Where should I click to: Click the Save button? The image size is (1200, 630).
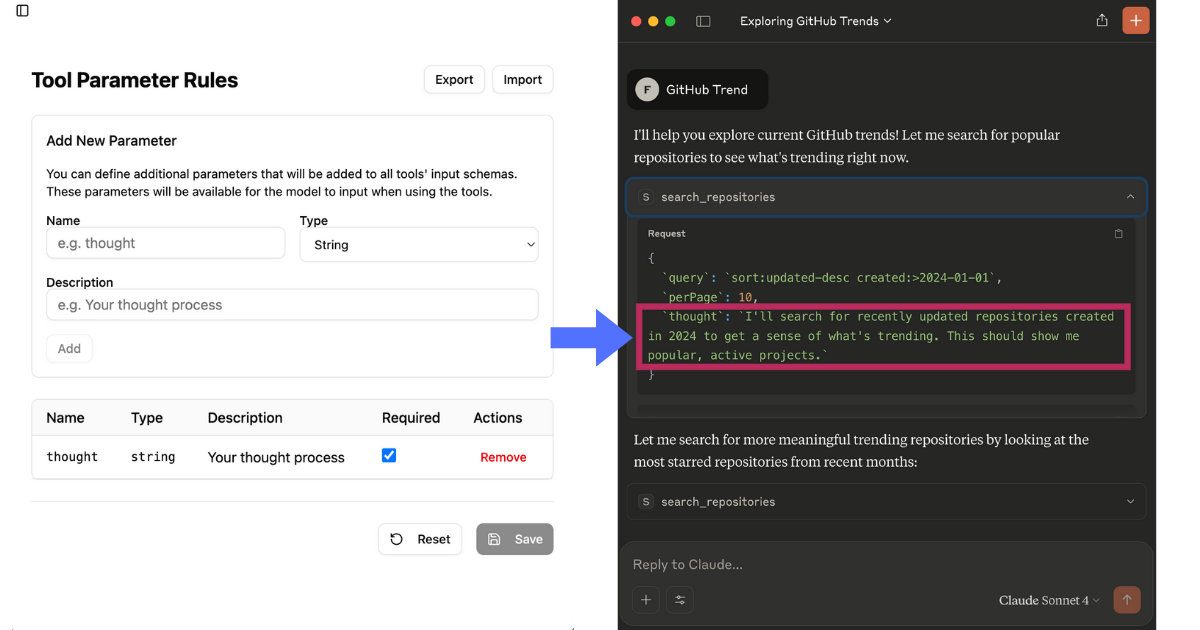coord(515,539)
